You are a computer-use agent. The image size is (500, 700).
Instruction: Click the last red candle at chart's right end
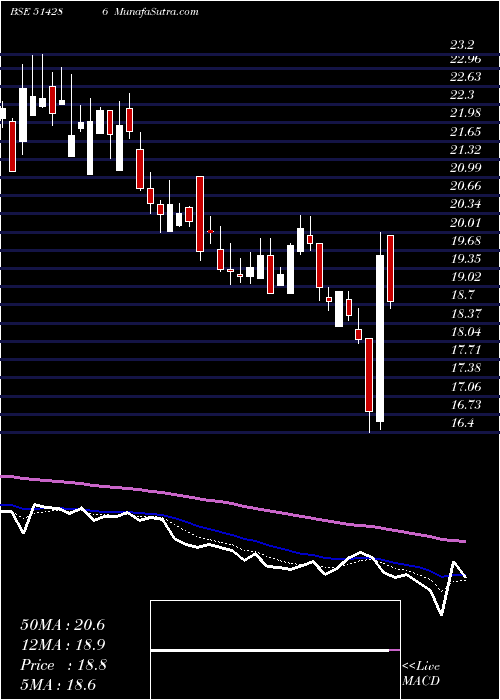[x=390, y=268]
